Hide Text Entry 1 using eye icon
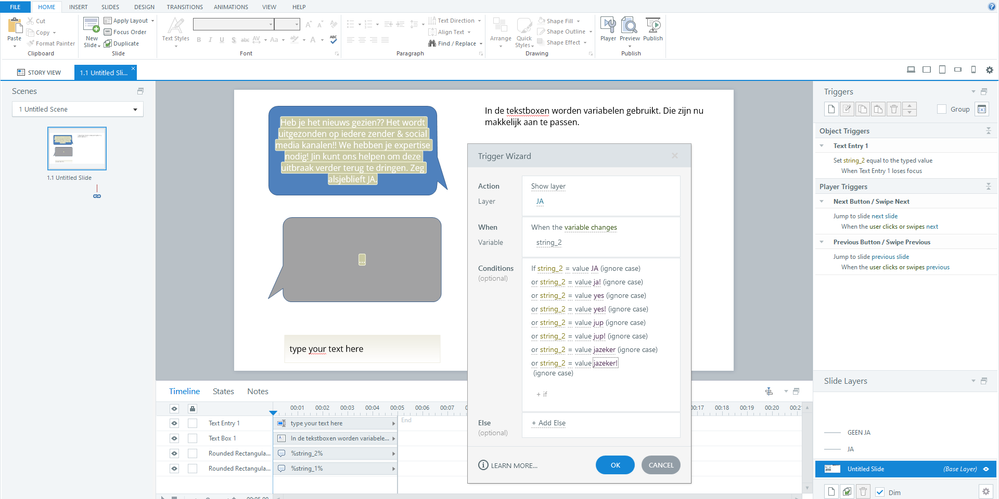This screenshot has height=499, width=999. pyautogui.click(x=174, y=423)
